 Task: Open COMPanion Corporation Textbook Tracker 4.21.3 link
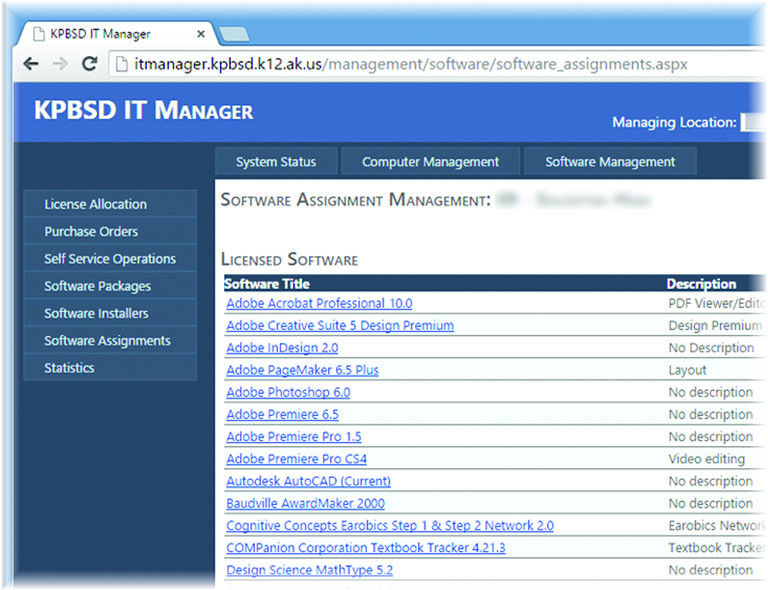click(365, 548)
